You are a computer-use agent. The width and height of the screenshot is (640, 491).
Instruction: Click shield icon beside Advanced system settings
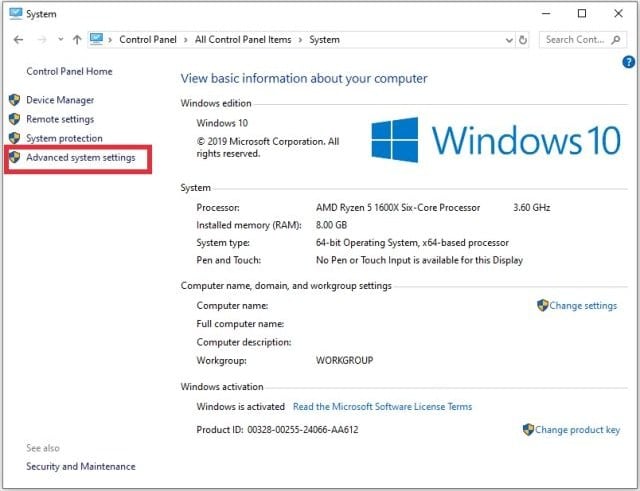tap(14, 157)
